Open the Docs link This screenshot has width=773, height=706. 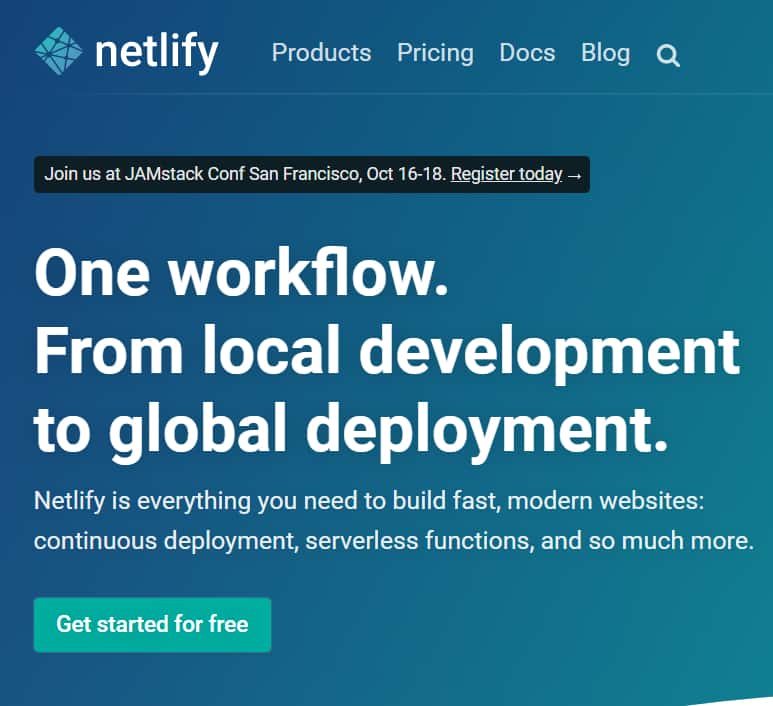coord(527,53)
